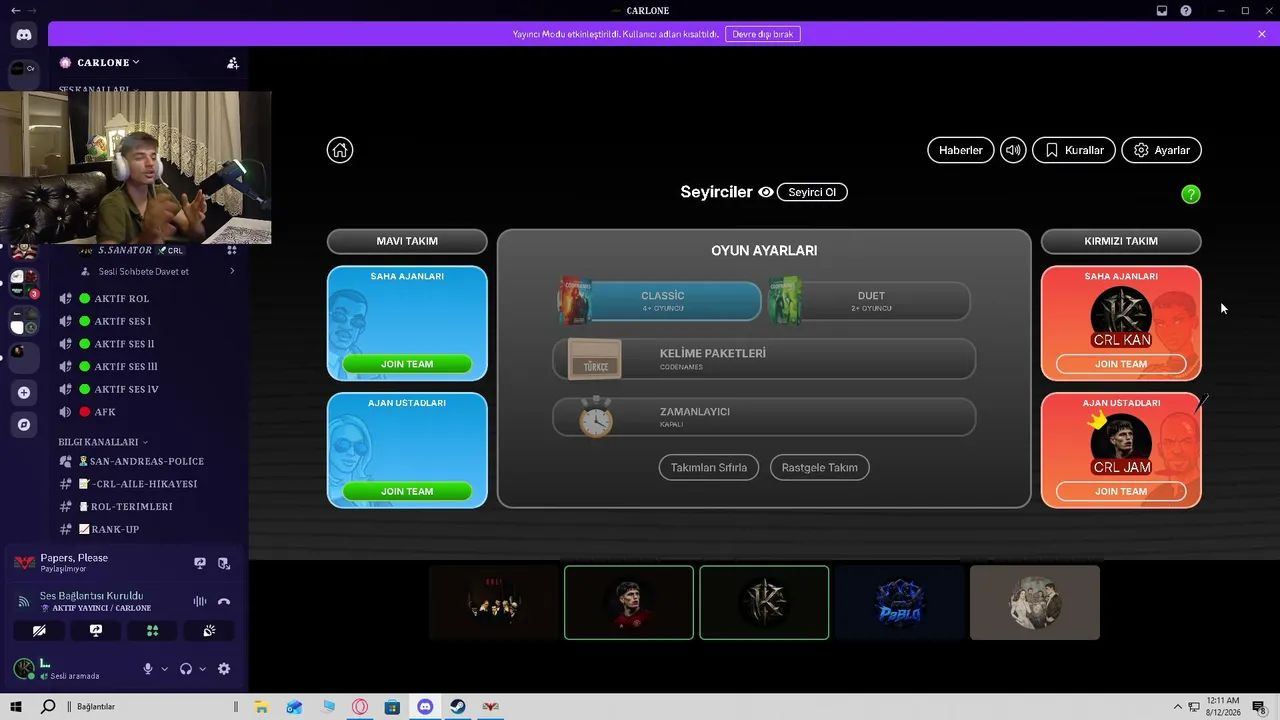
Task: Open the invite people icon beside CARLONE
Action: (233, 62)
